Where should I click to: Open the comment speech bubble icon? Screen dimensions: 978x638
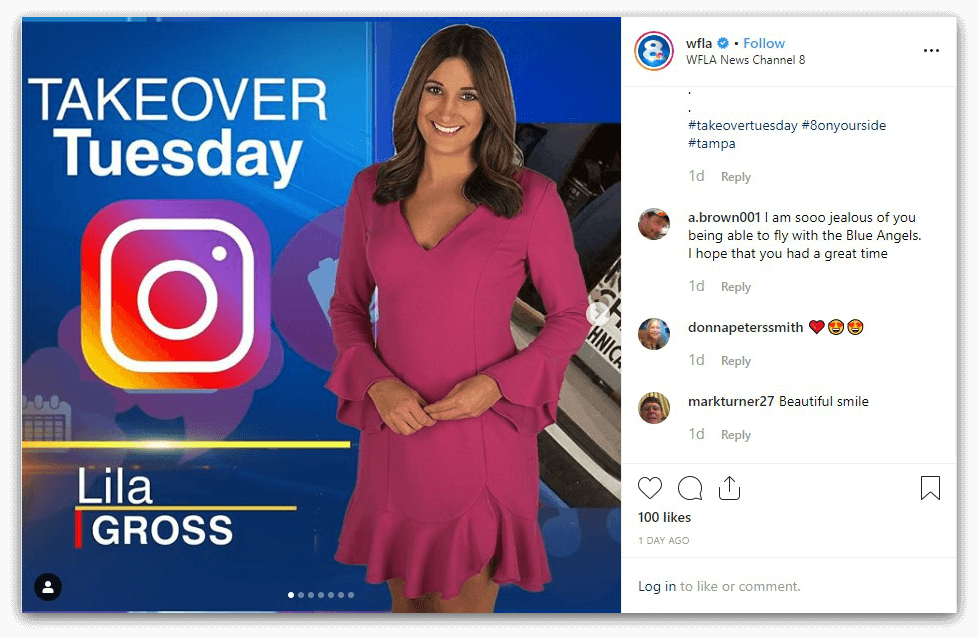(x=690, y=488)
